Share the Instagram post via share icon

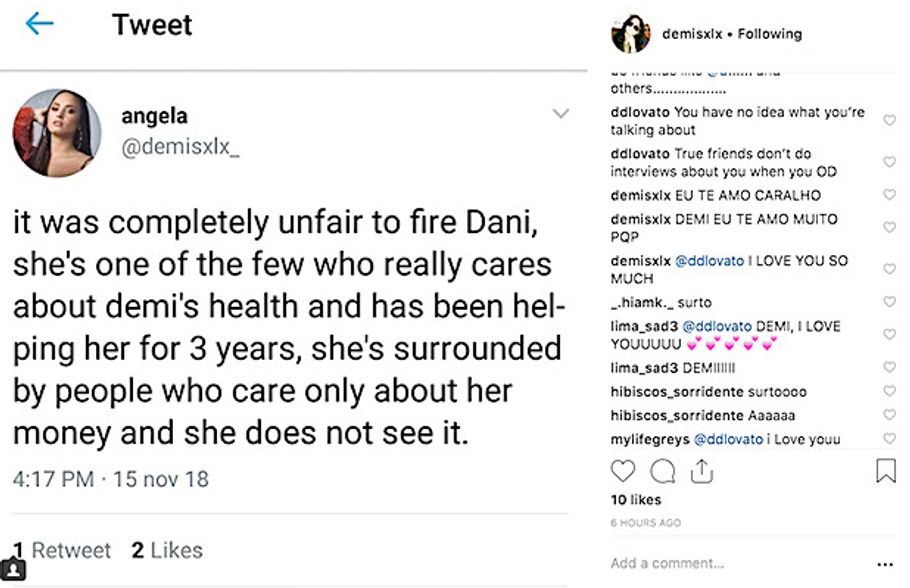click(701, 470)
